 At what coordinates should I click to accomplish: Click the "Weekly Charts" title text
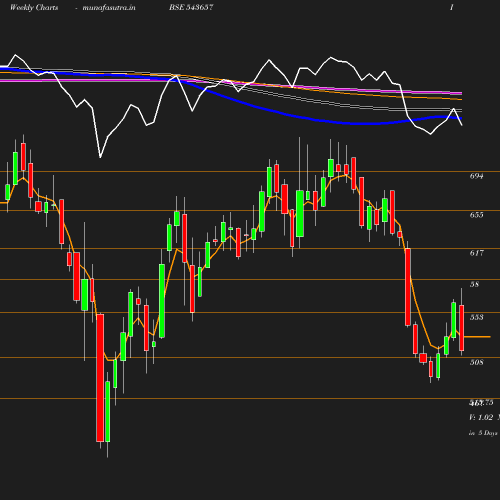click(x=34, y=7)
